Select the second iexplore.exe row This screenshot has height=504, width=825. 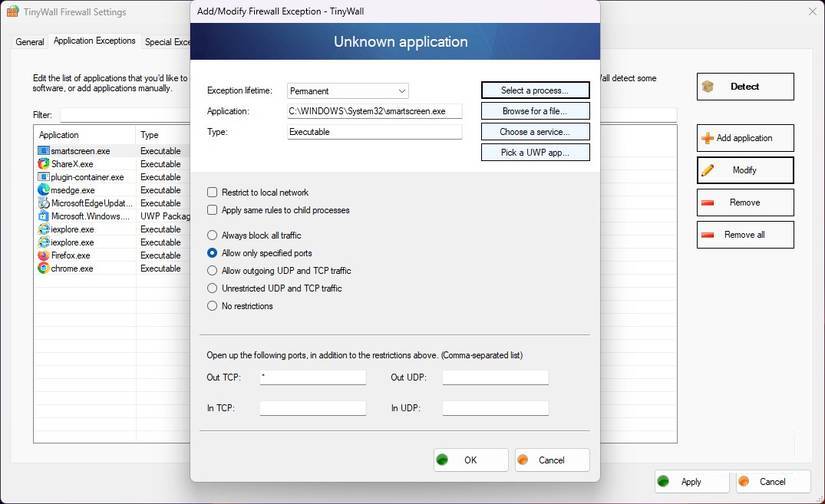click(x=113, y=243)
